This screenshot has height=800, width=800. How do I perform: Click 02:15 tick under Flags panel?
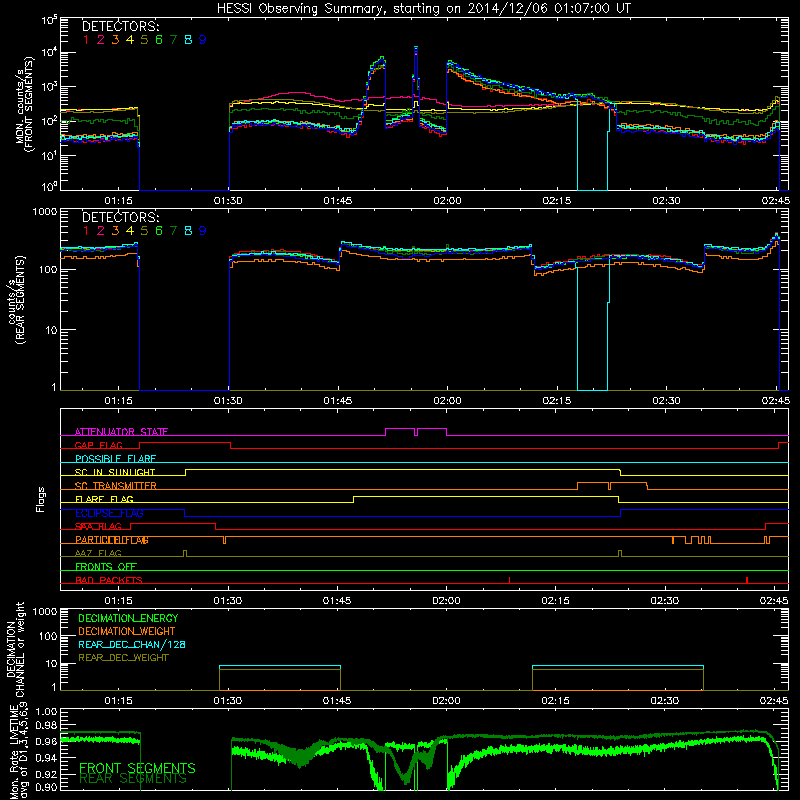coord(556,601)
